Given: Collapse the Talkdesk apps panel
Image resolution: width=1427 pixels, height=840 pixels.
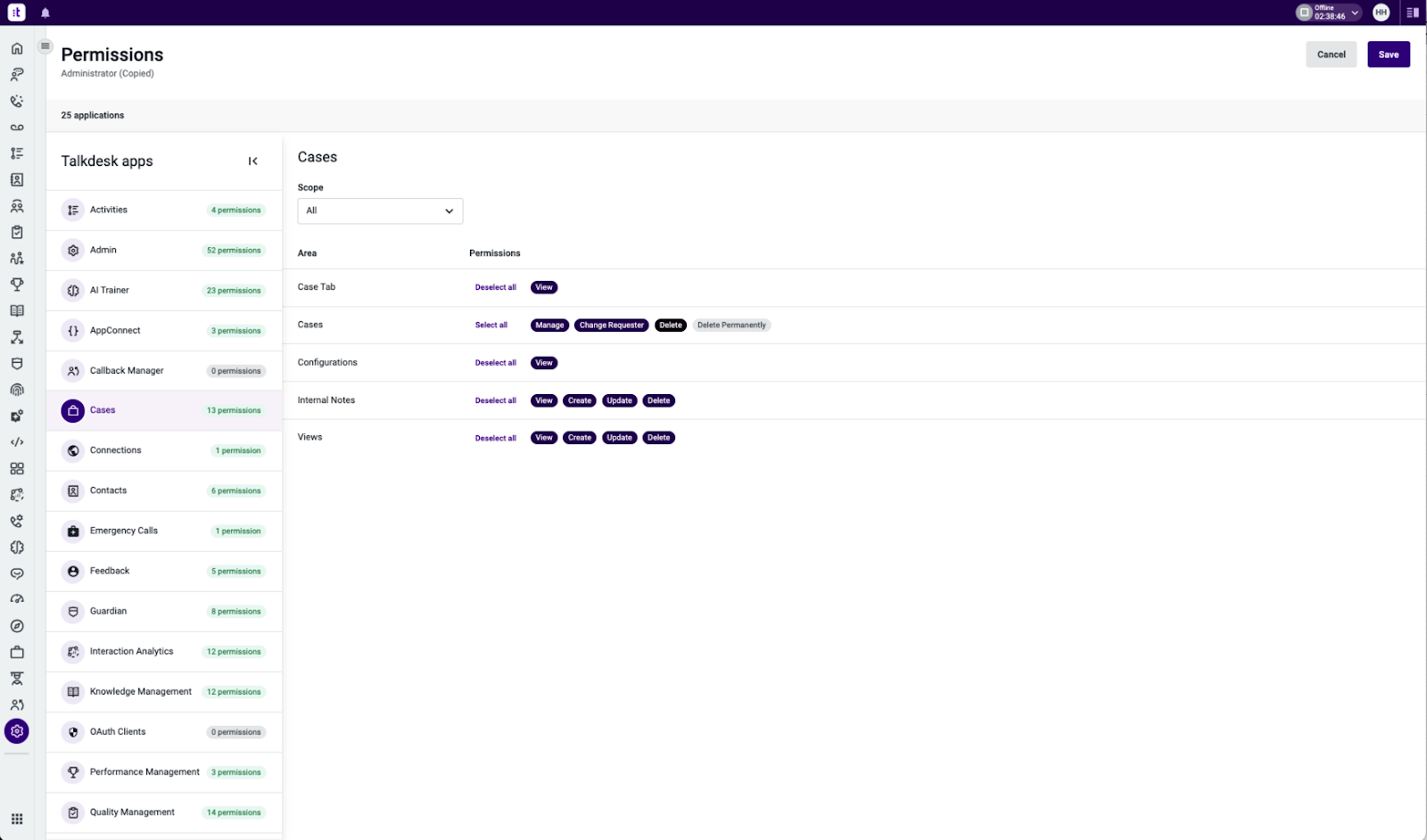Looking at the screenshot, I should [x=253, y=161].
